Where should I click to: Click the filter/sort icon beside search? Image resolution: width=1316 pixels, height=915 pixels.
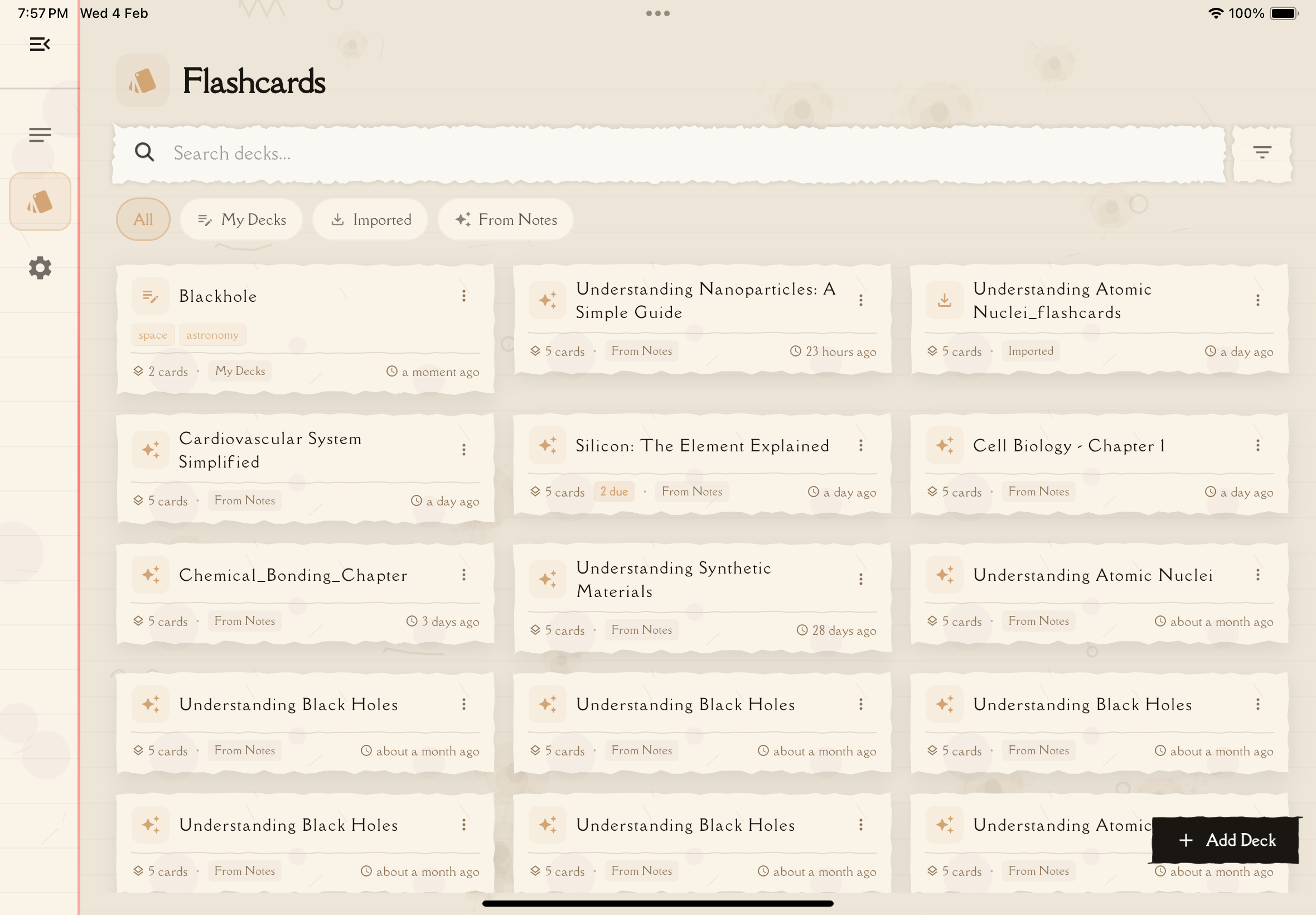(x=1261, y=152)
